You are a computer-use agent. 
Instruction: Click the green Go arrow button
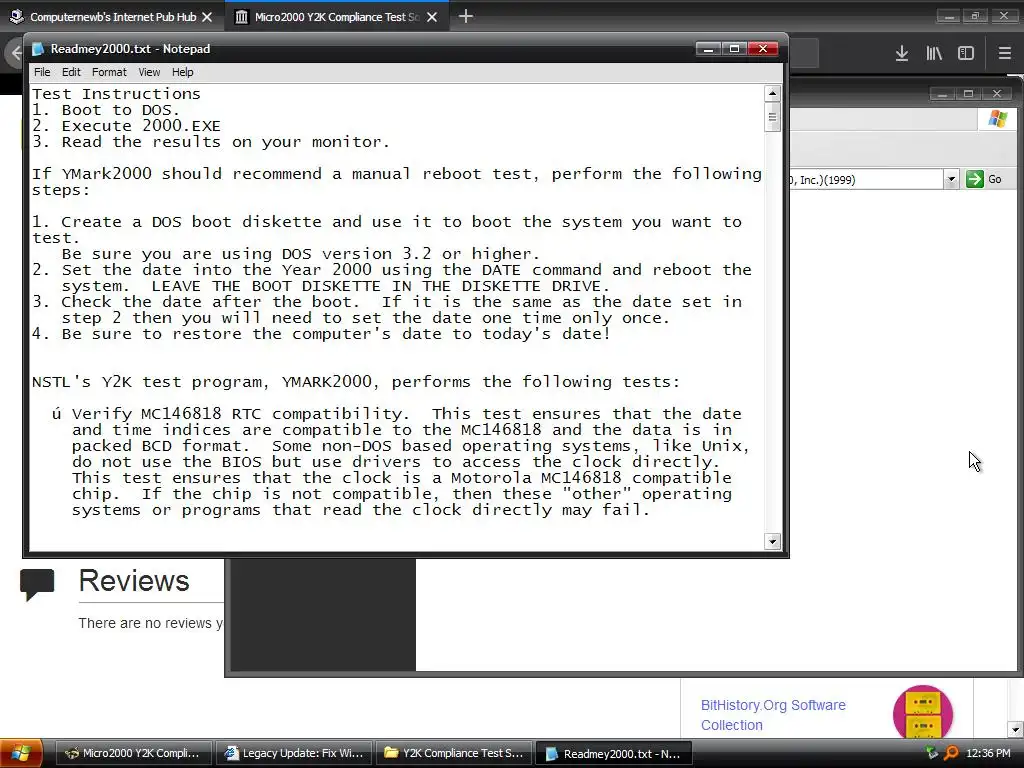[x=974, y=179]
